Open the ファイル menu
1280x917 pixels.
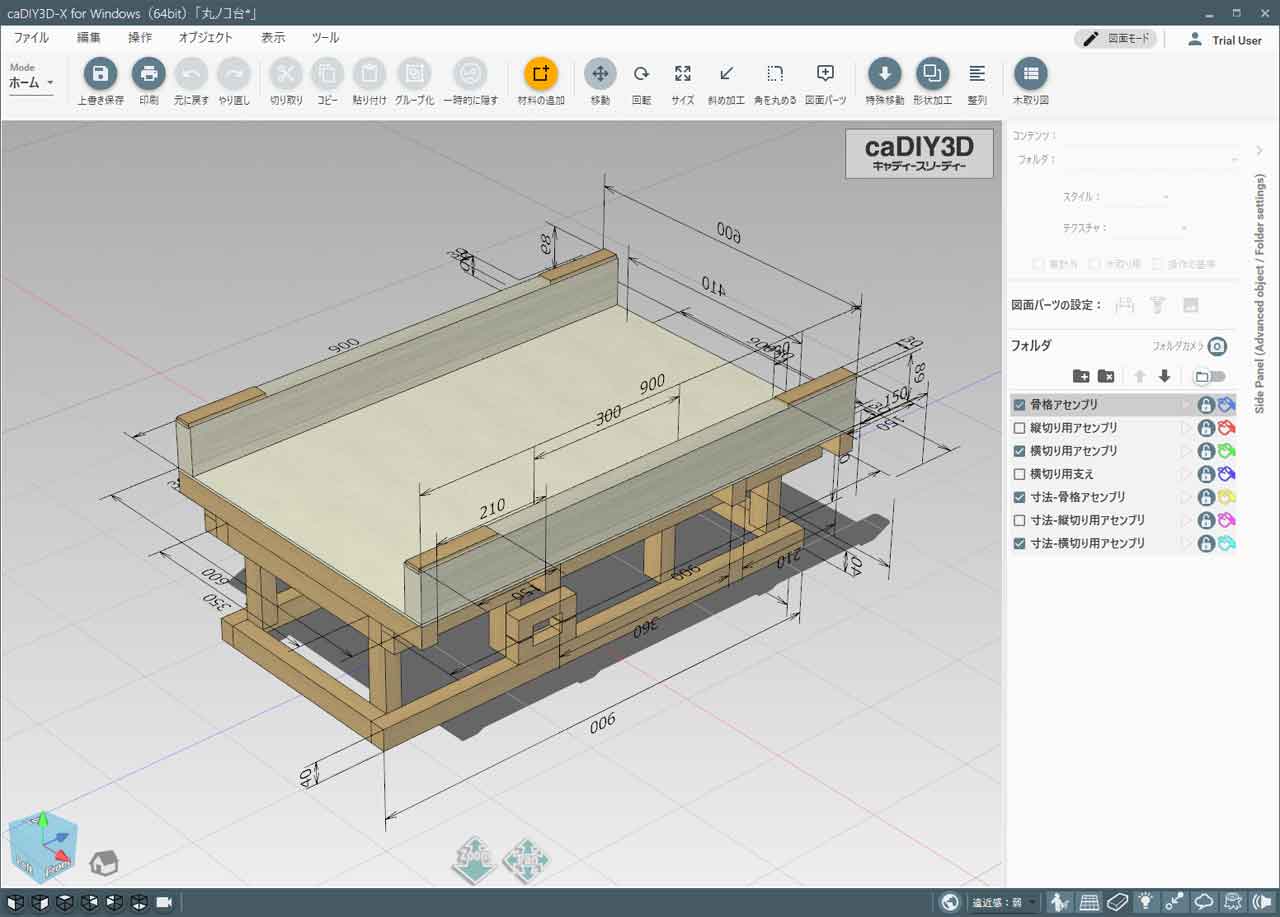pos(31,38)
